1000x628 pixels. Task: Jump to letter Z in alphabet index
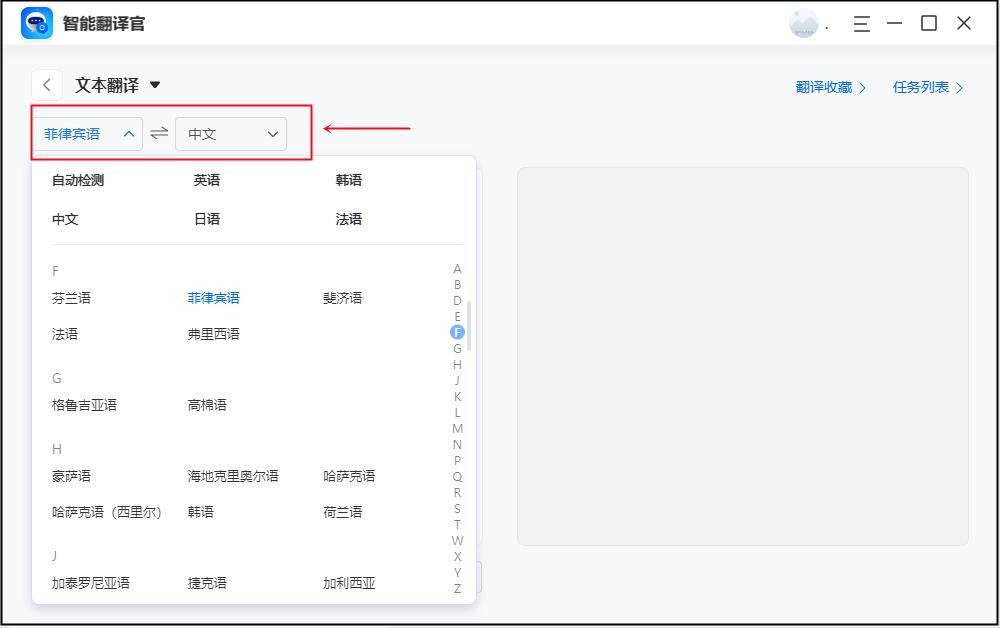pyautogui.click(x=457, y=588)
